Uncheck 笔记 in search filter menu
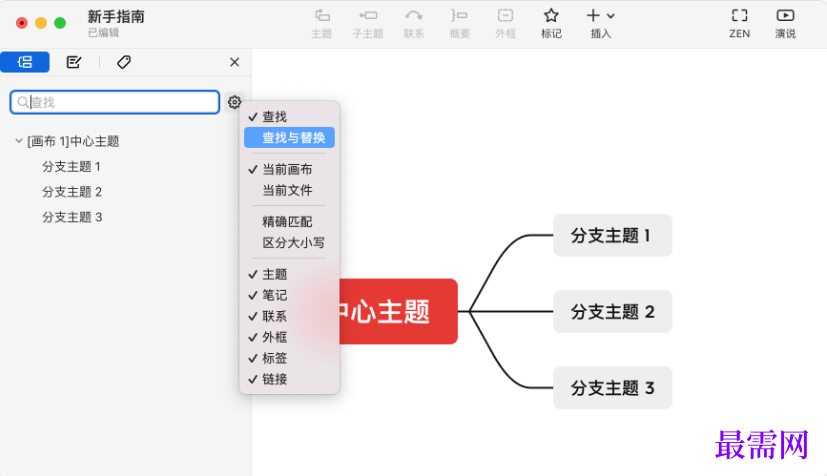This screenshot has width=827, height=476. 275,295
